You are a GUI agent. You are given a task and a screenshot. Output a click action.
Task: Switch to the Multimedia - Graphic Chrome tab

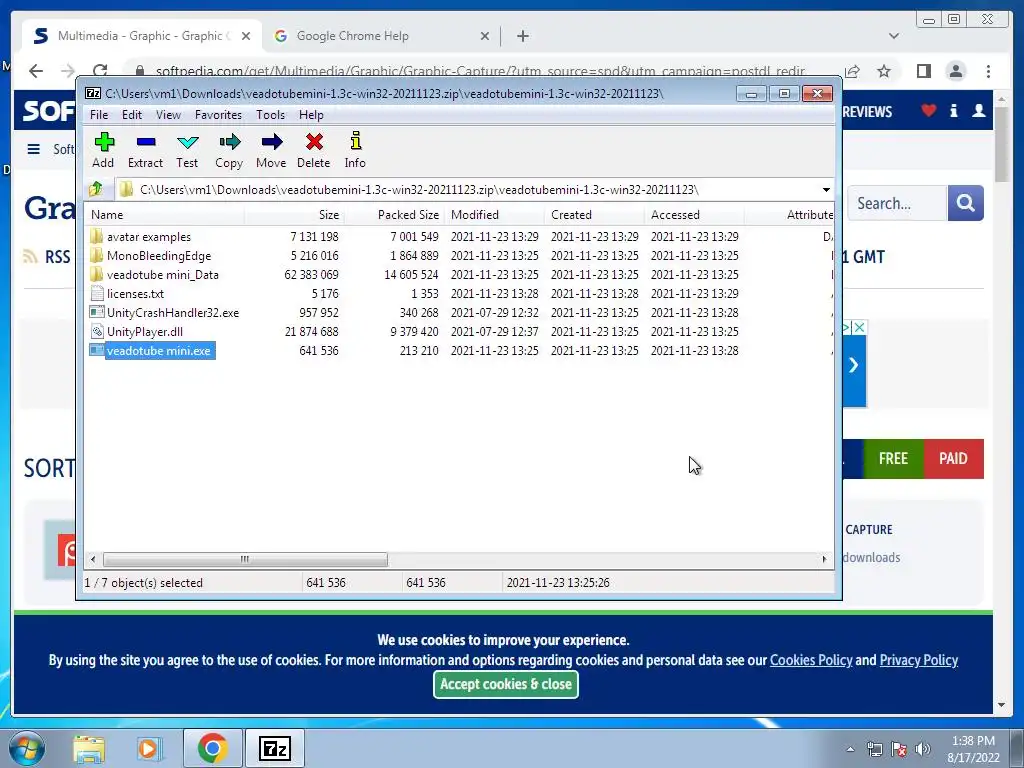[142, 36]
